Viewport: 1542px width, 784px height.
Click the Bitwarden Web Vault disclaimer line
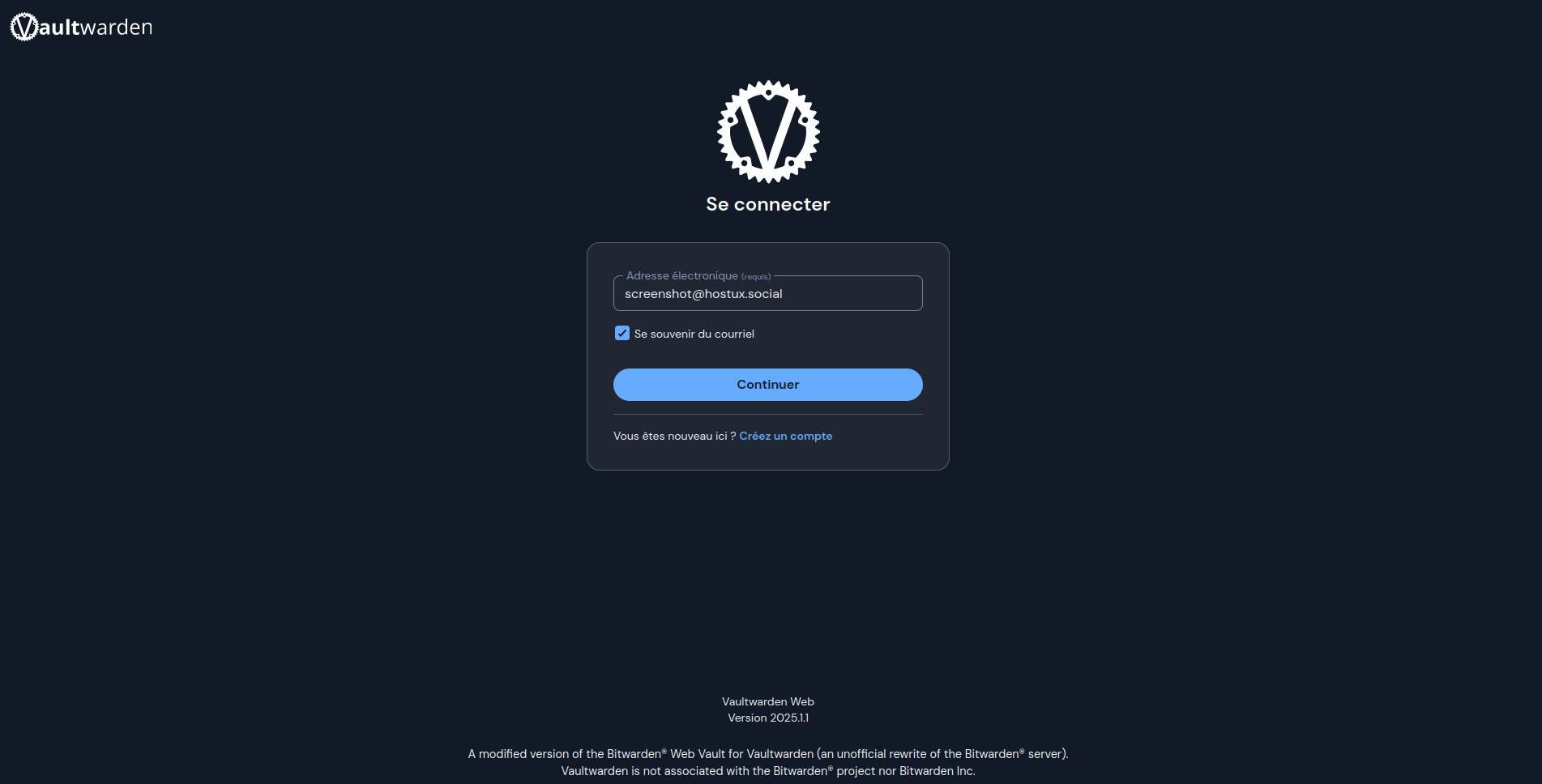click(x=768, y=754)
